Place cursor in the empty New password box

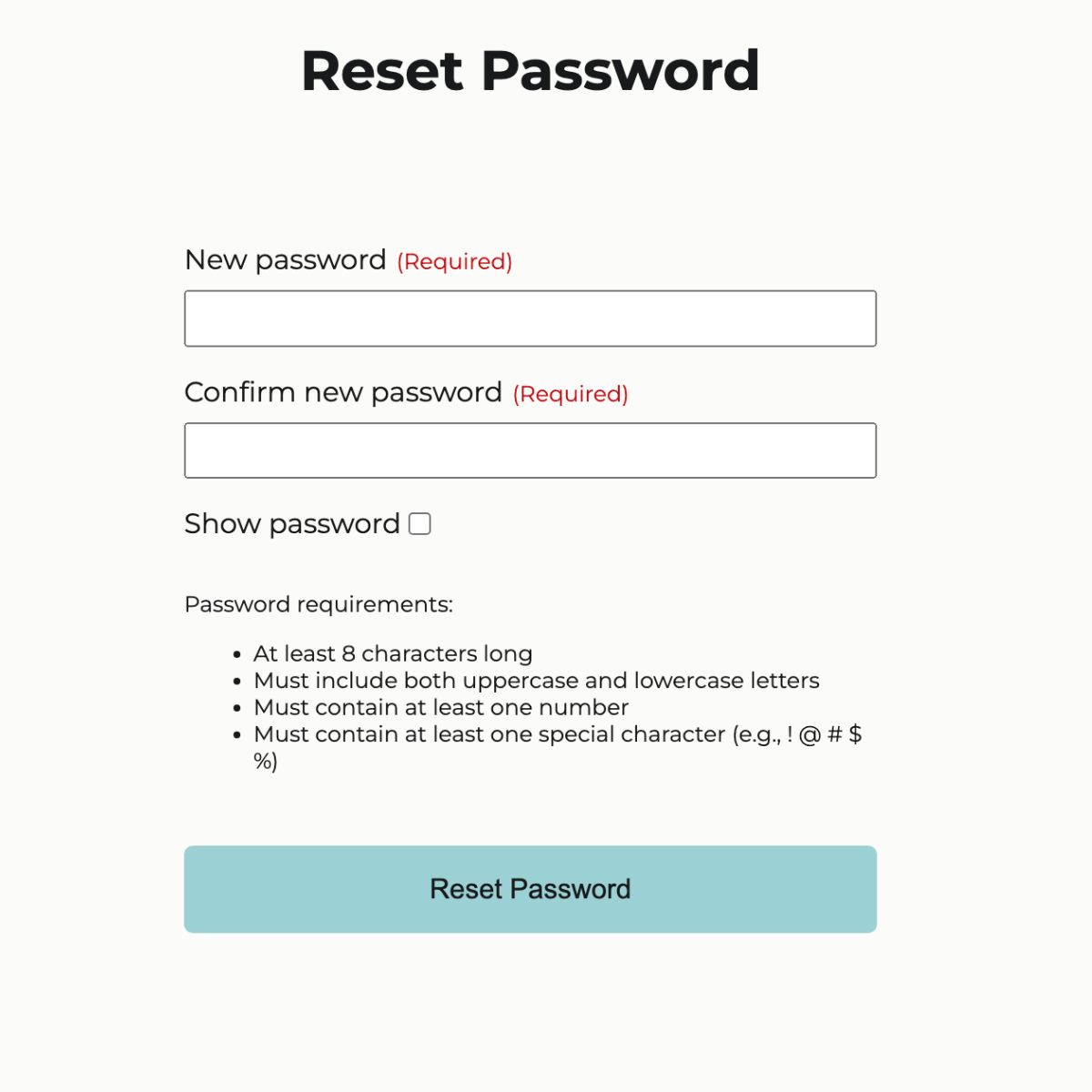(530, 318)
